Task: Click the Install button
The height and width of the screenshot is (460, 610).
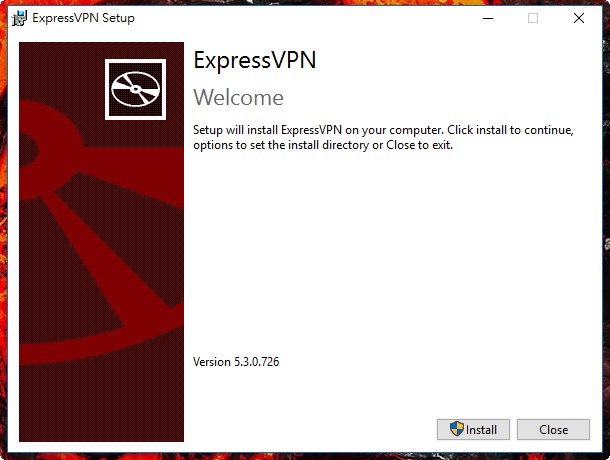Action: (473, 429)
